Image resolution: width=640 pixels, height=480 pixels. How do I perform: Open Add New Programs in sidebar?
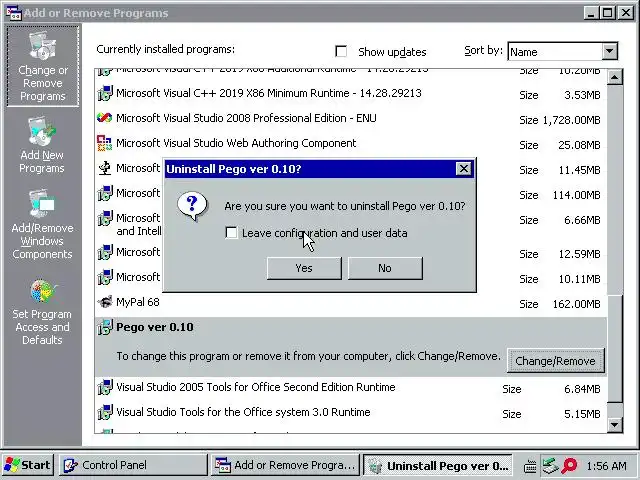tap(42, 146)
